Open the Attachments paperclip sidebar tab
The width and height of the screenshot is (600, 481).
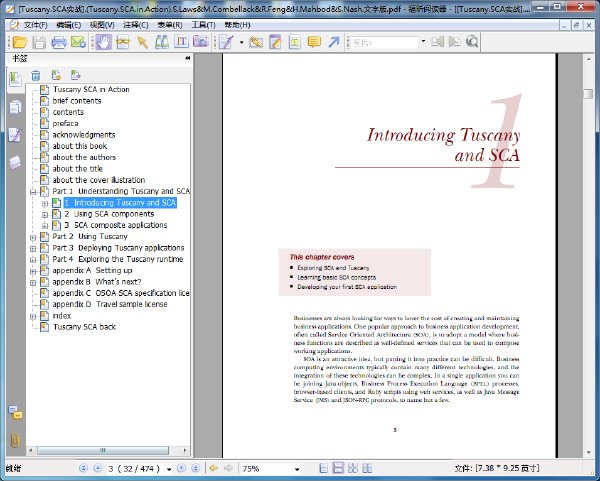coord(15,441)
